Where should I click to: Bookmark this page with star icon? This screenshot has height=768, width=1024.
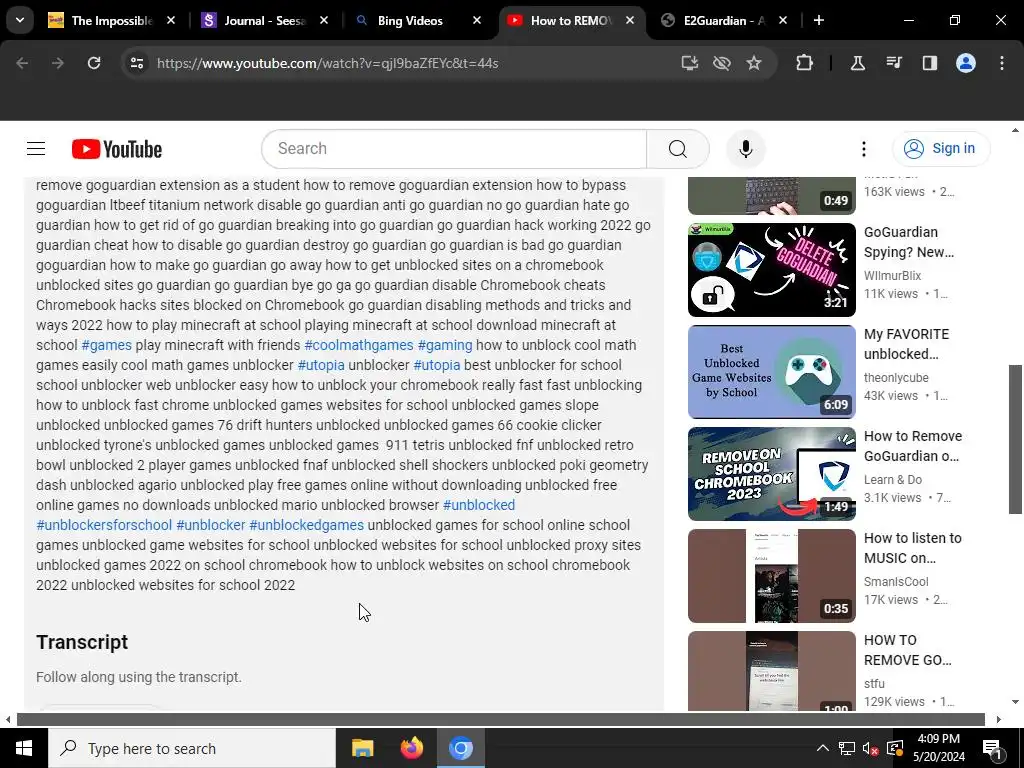(x=754, y=63)
